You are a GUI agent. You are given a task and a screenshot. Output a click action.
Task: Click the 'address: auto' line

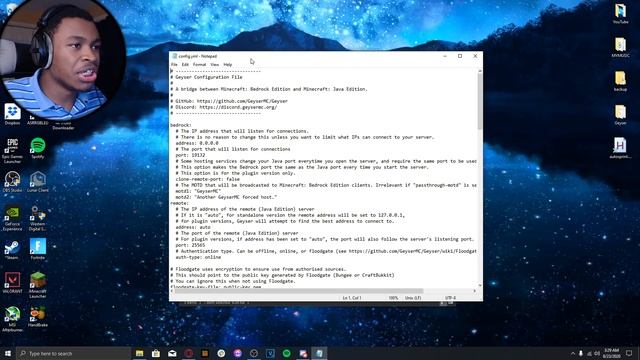[193, 227]
